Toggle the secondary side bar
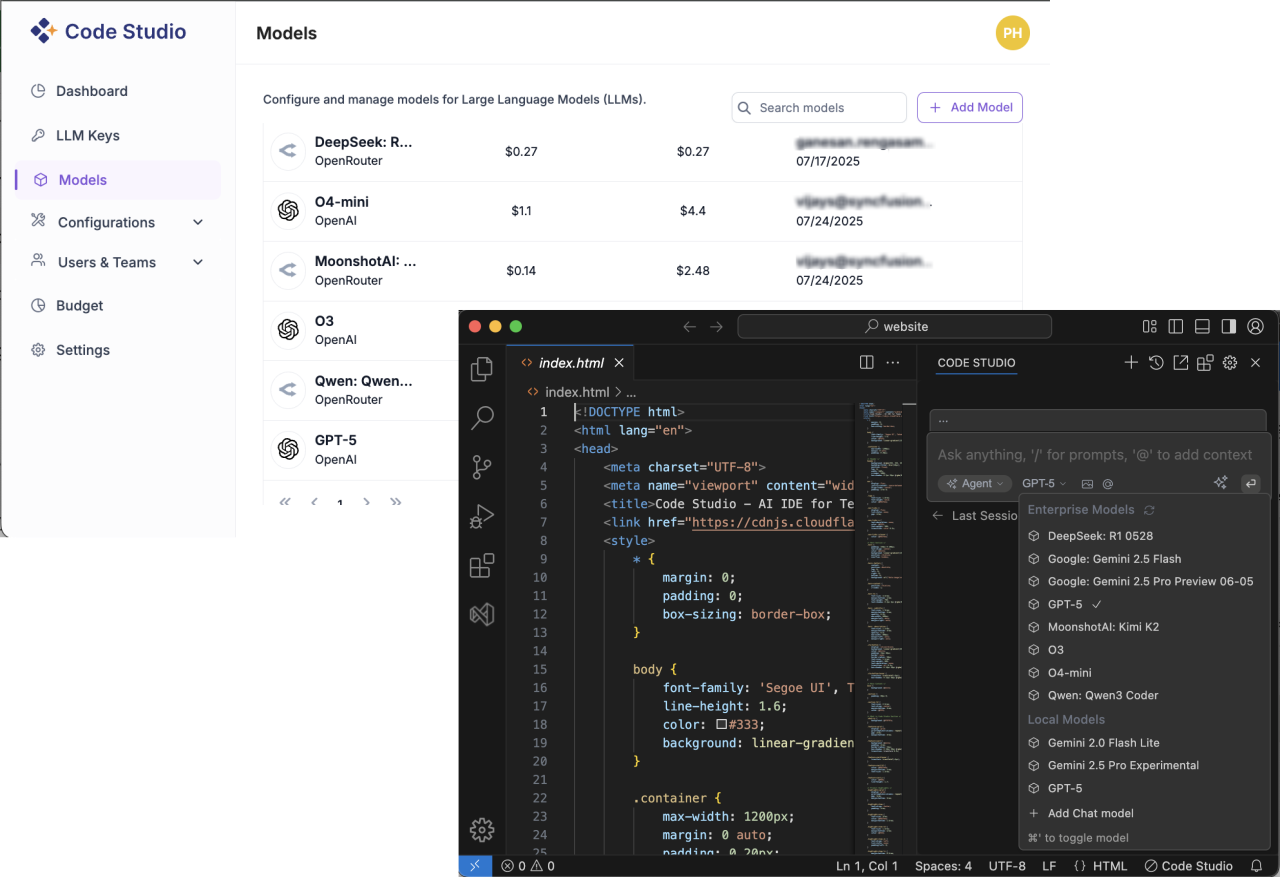 [x=1228, y=325]
